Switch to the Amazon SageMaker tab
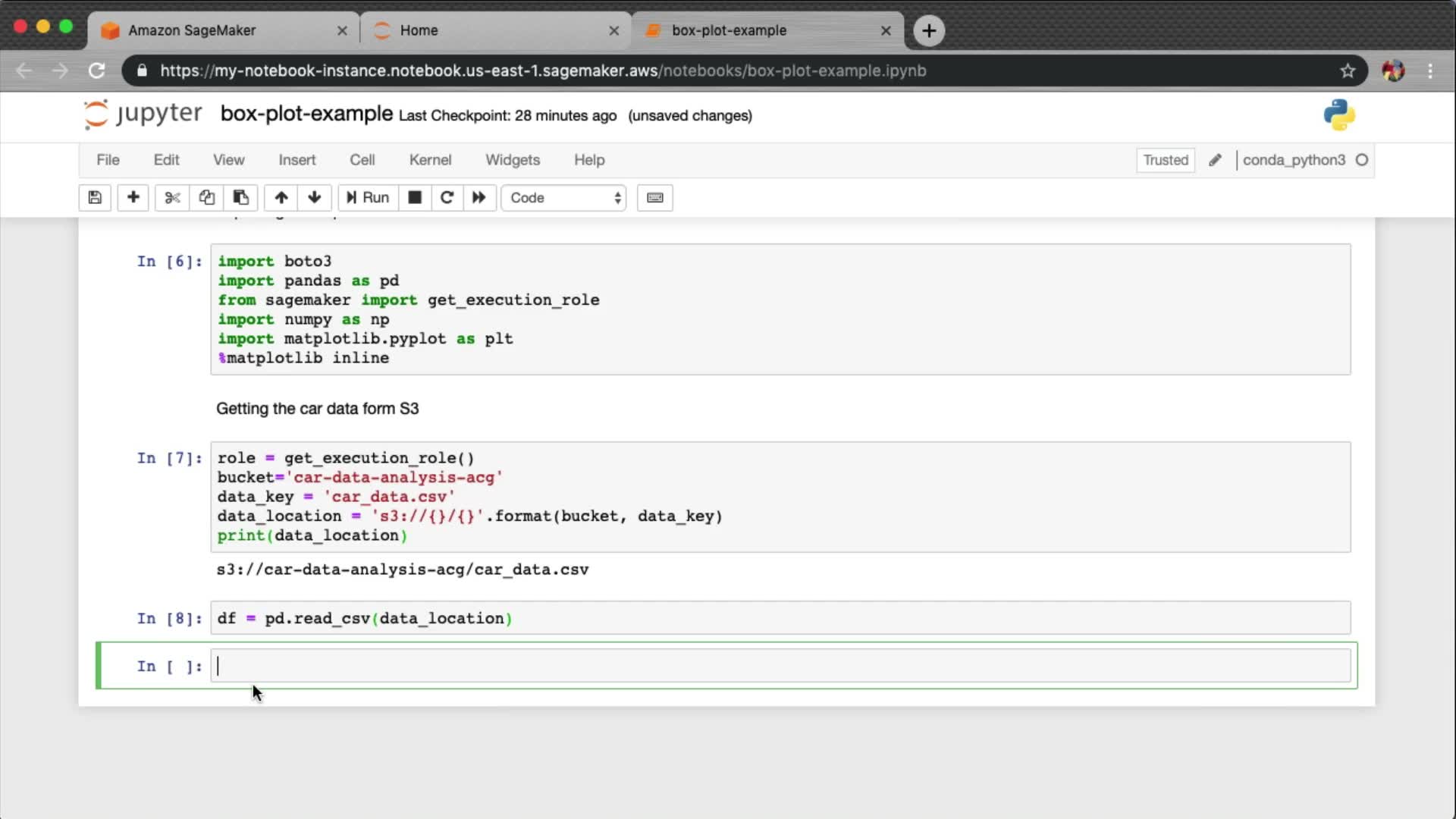Screen dimensions: 1456x819 (x=220, y=30)
